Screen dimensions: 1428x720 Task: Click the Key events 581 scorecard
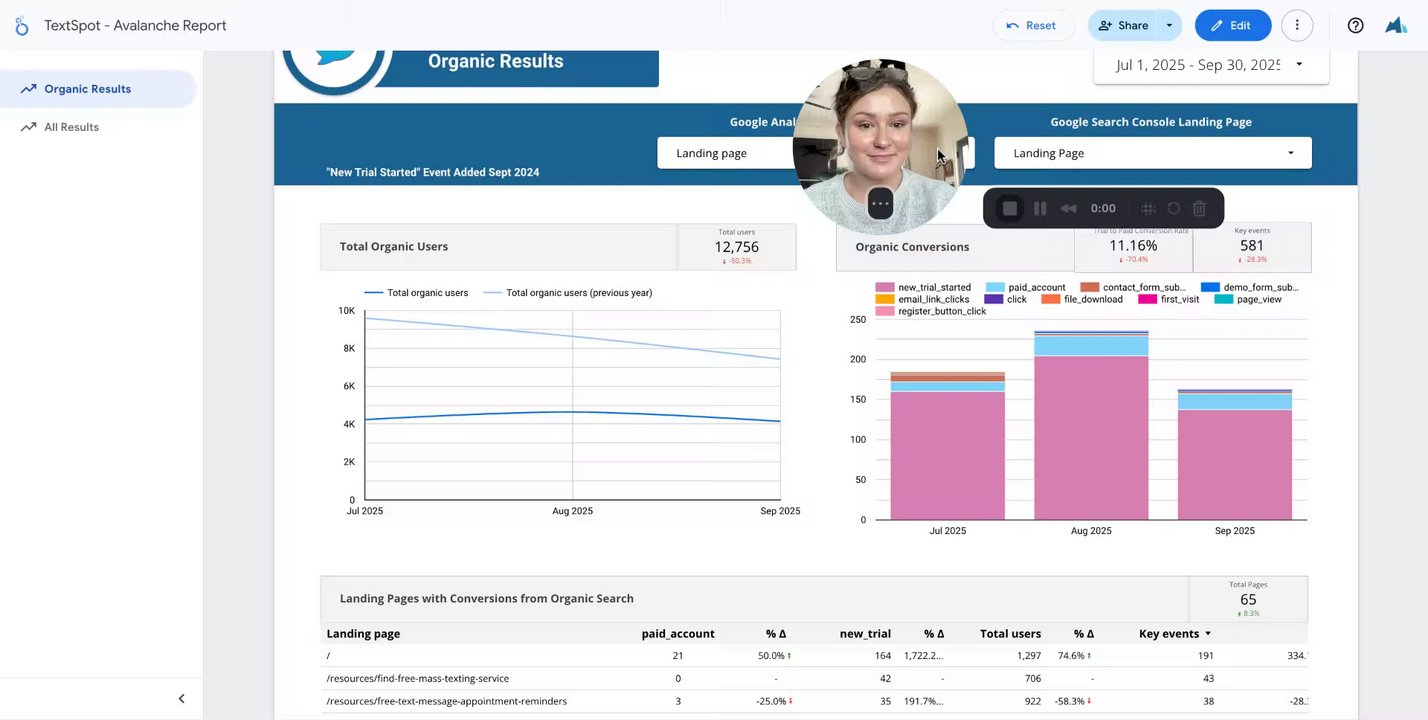click(x=1252, y=247)
